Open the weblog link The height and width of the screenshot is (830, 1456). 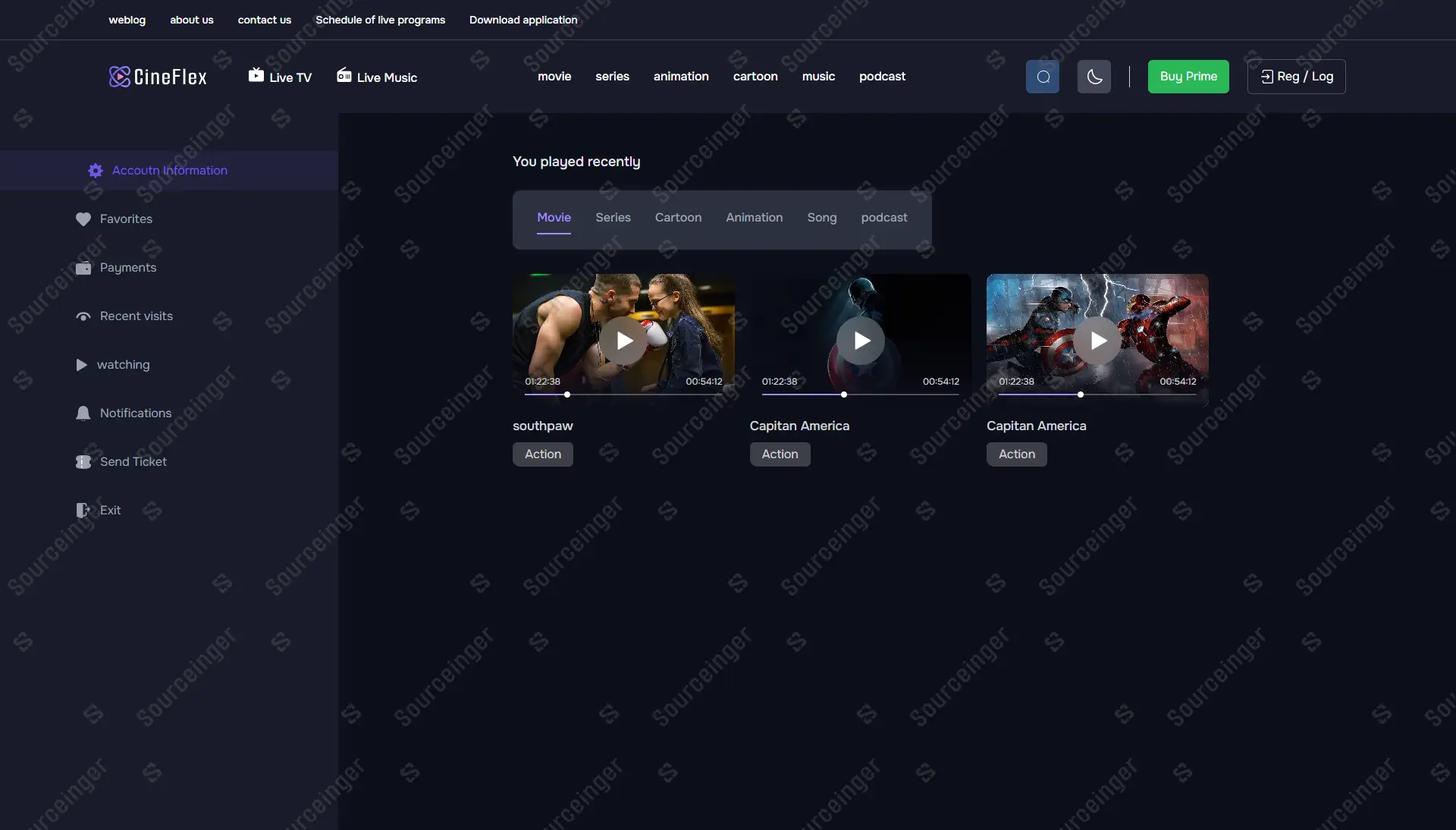[x=127, y=20]
